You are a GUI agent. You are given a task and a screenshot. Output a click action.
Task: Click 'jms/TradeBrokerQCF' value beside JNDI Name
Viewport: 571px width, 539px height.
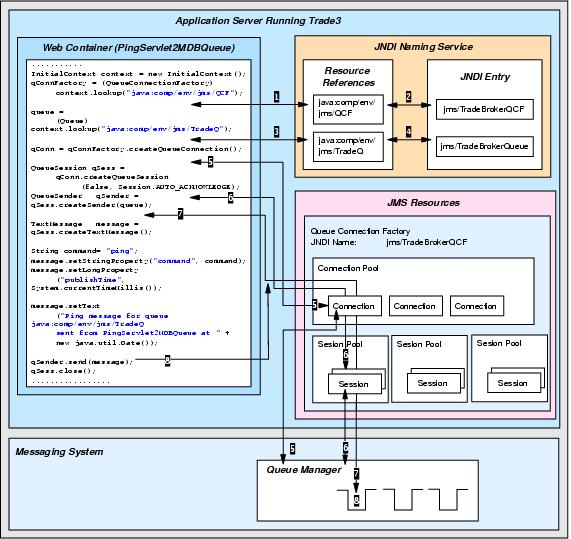[x=427, y=242]
